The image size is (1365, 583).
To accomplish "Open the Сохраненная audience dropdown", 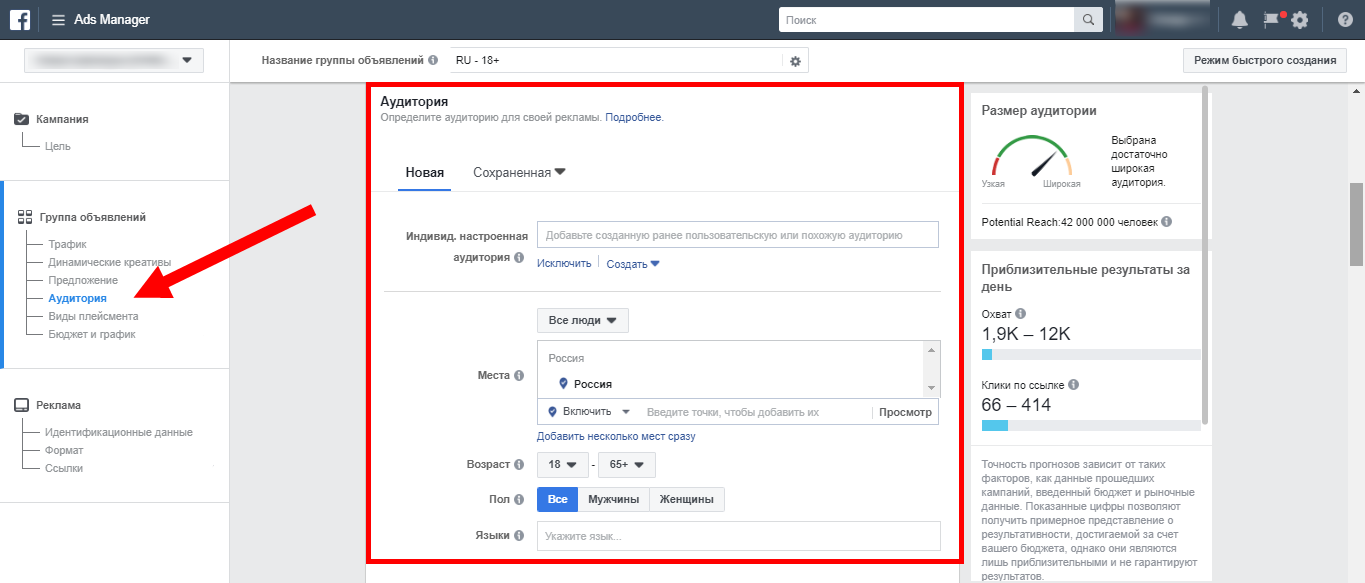I will (x=519, y=172).
